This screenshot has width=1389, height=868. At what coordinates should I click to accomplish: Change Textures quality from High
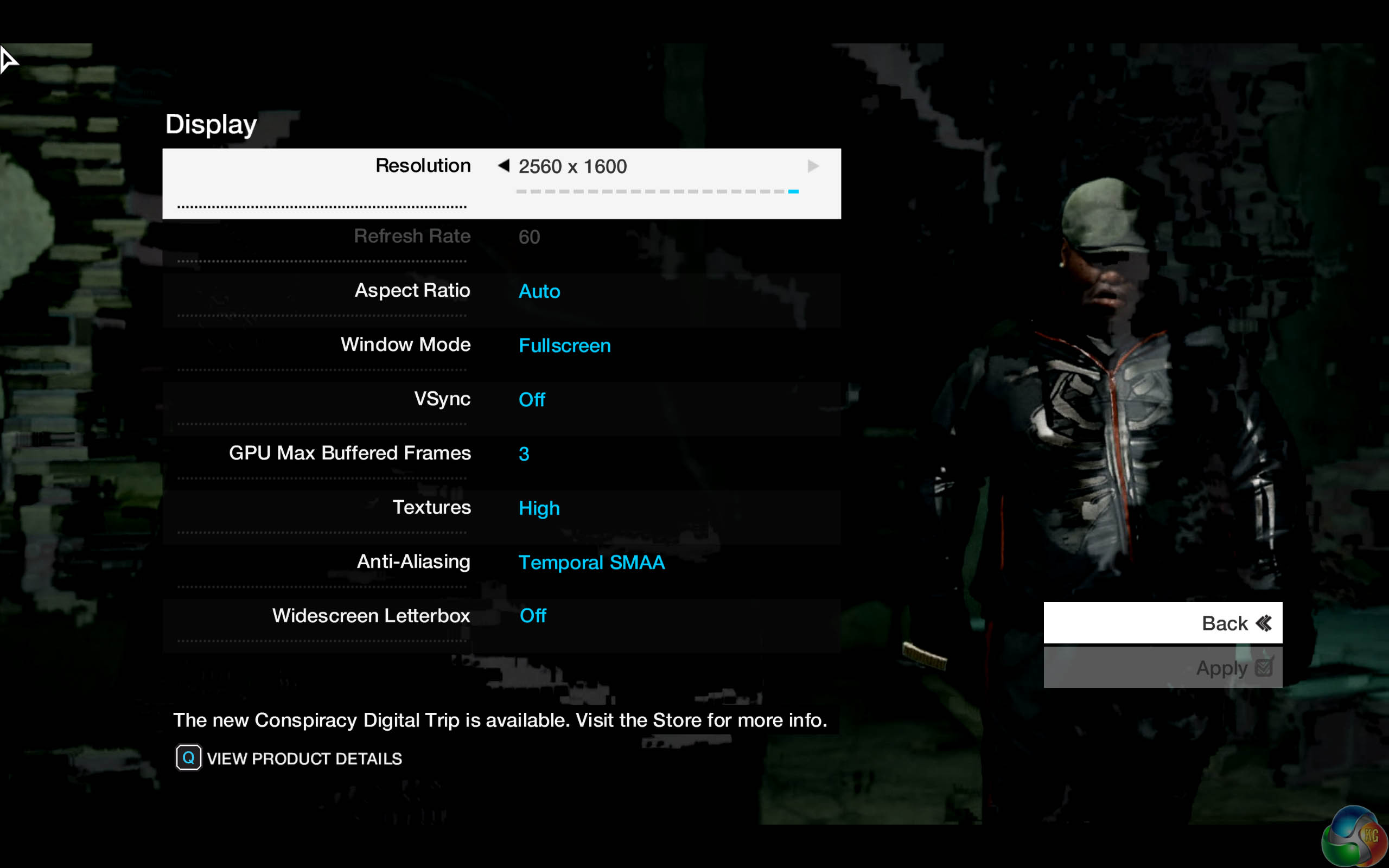click(x=539, y=508)
